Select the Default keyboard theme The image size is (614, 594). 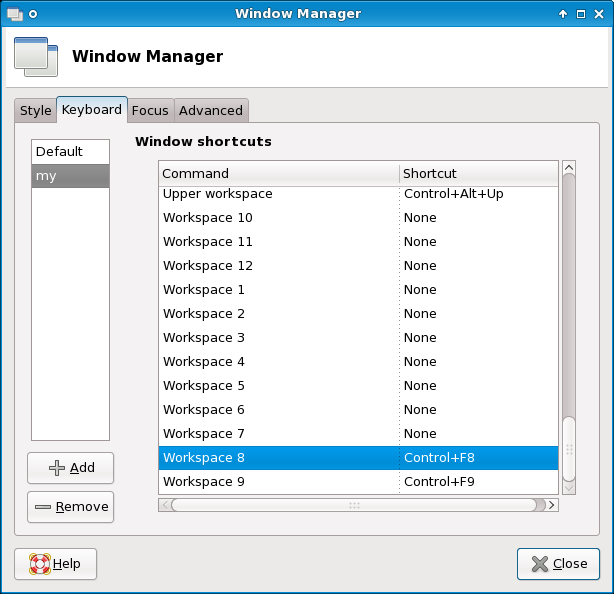70,152
